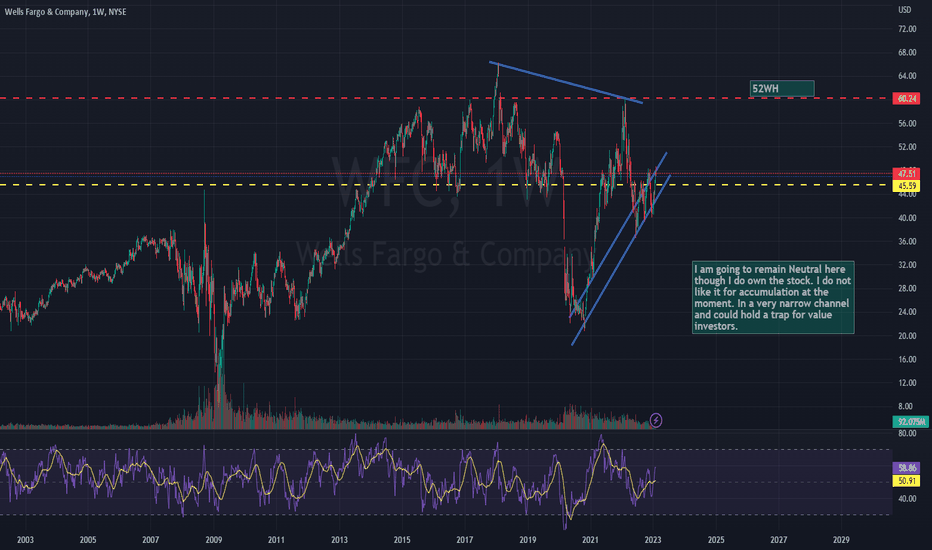The height and width of the screenshot is (550, 932).
Task: Click the 2011 time axis label
Action: 276,540
